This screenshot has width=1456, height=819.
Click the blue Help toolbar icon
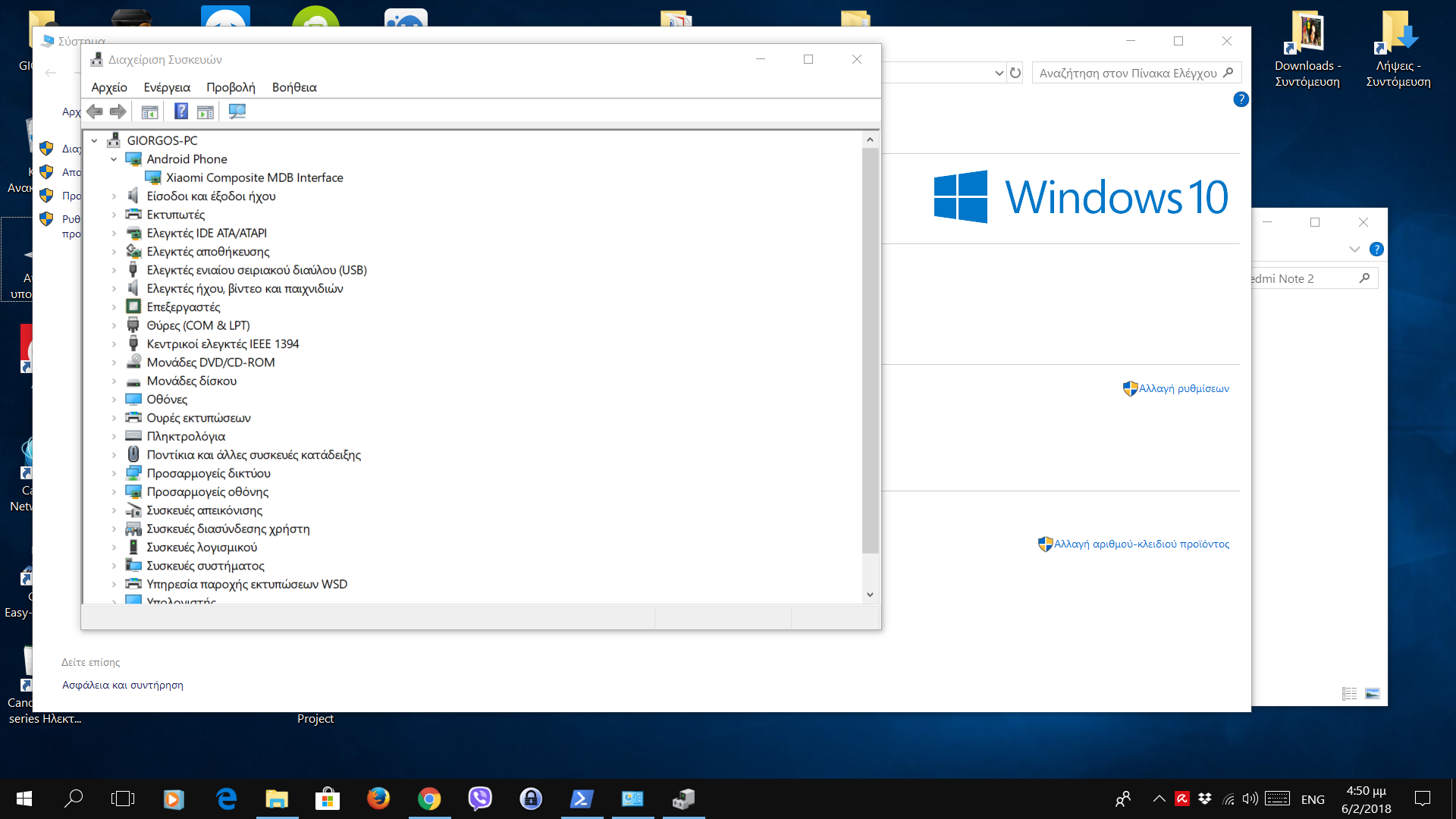[181, 111]
